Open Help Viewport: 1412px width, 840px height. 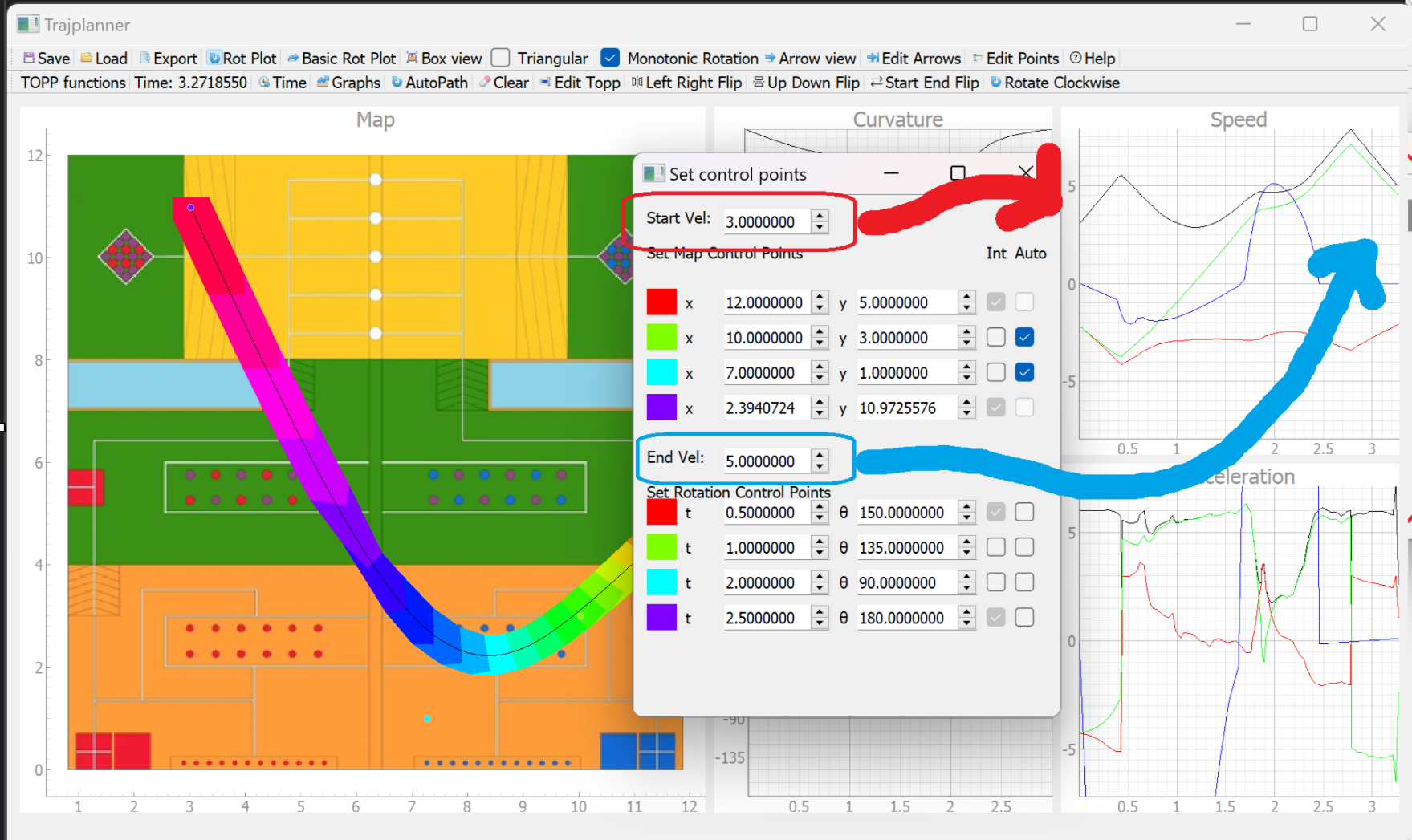coord(1092,58)
